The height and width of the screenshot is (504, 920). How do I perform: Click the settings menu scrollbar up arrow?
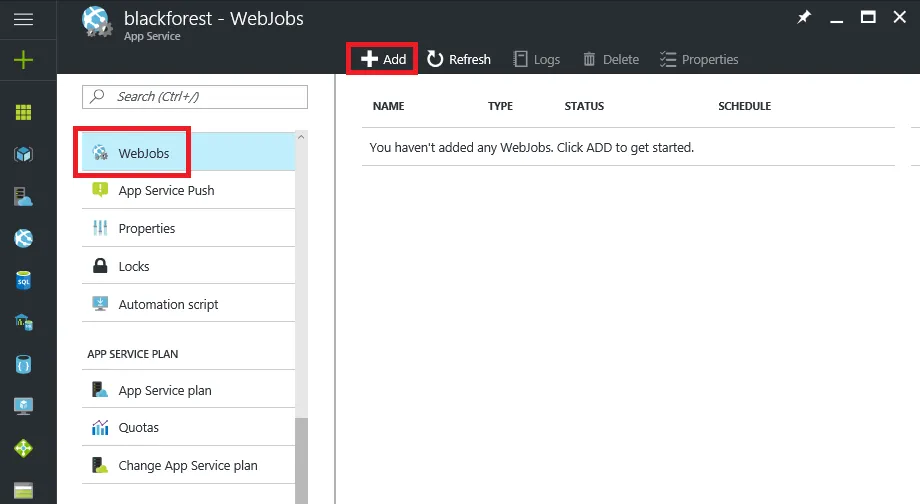(x=301, y=137)
